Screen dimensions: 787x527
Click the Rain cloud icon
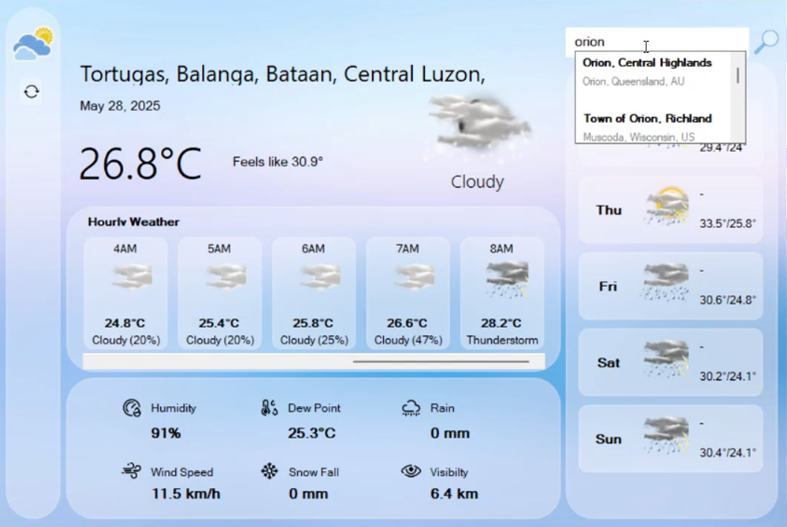[x=411, y=408]
